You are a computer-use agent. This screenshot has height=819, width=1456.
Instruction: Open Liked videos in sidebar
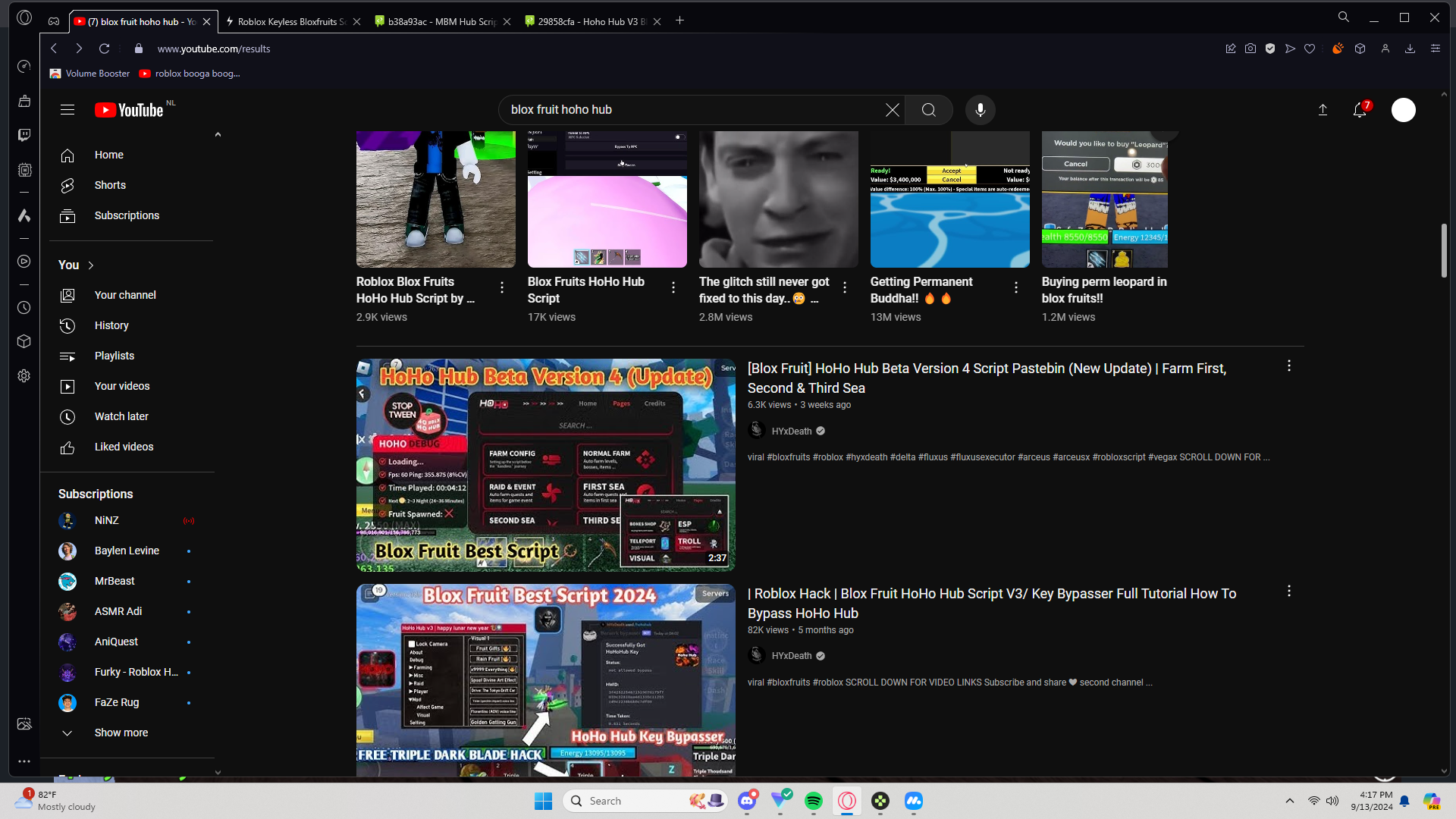(x=124, y=447)
